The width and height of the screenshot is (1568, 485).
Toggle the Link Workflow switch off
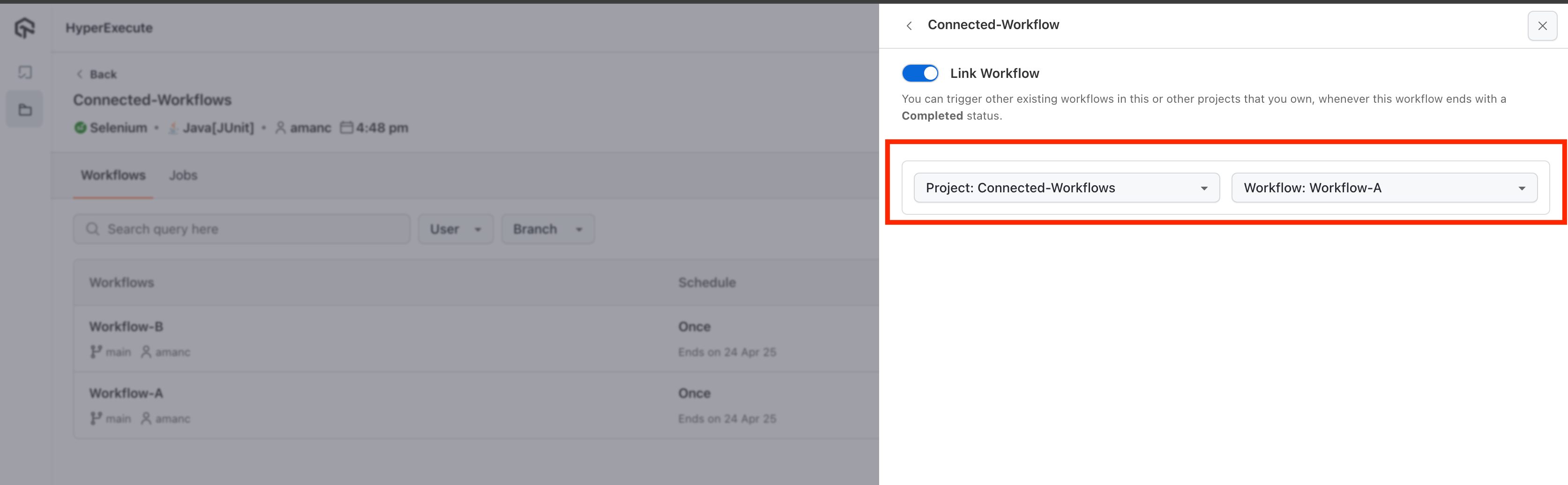point(920,73)
